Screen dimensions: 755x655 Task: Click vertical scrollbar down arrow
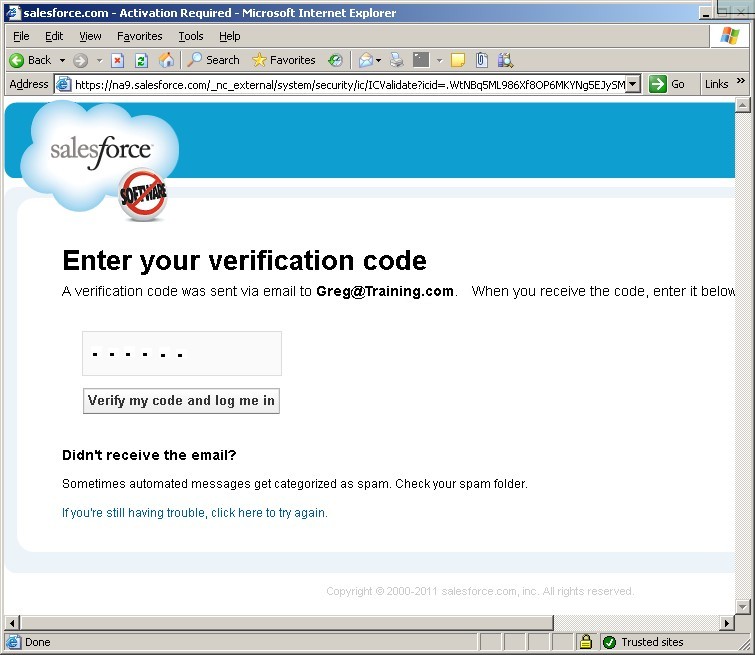742,607
